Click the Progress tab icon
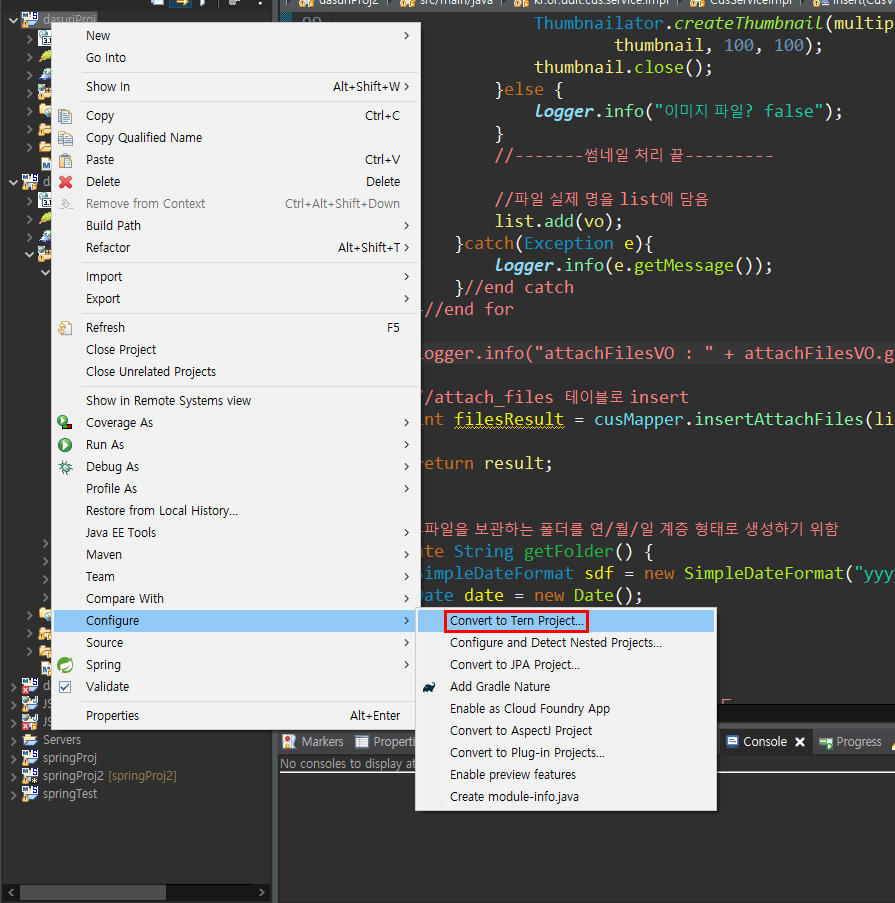 pyautogui.click(x=826, y=742)
